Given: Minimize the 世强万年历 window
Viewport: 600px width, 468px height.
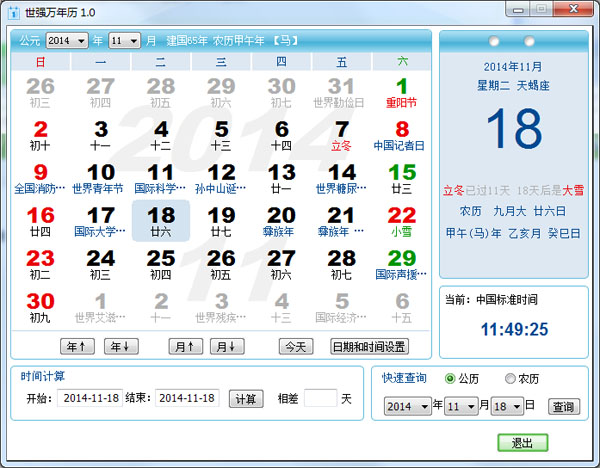Looking at the screenshot, I should 518,9.
